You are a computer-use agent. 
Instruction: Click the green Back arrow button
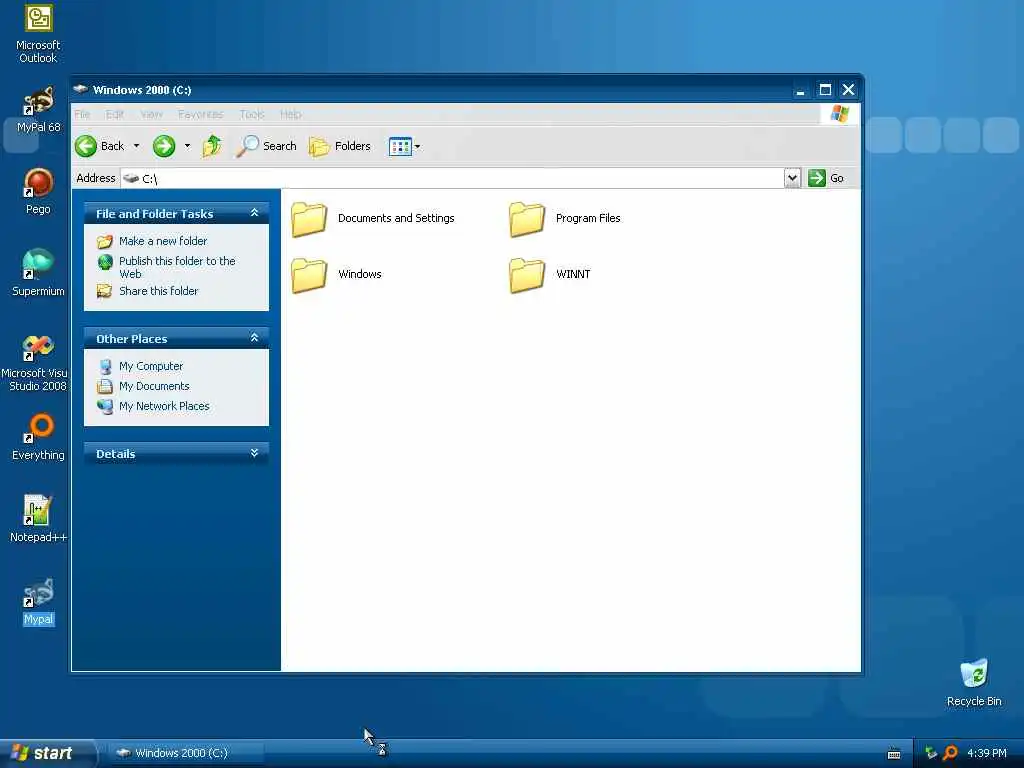[86, 146]
